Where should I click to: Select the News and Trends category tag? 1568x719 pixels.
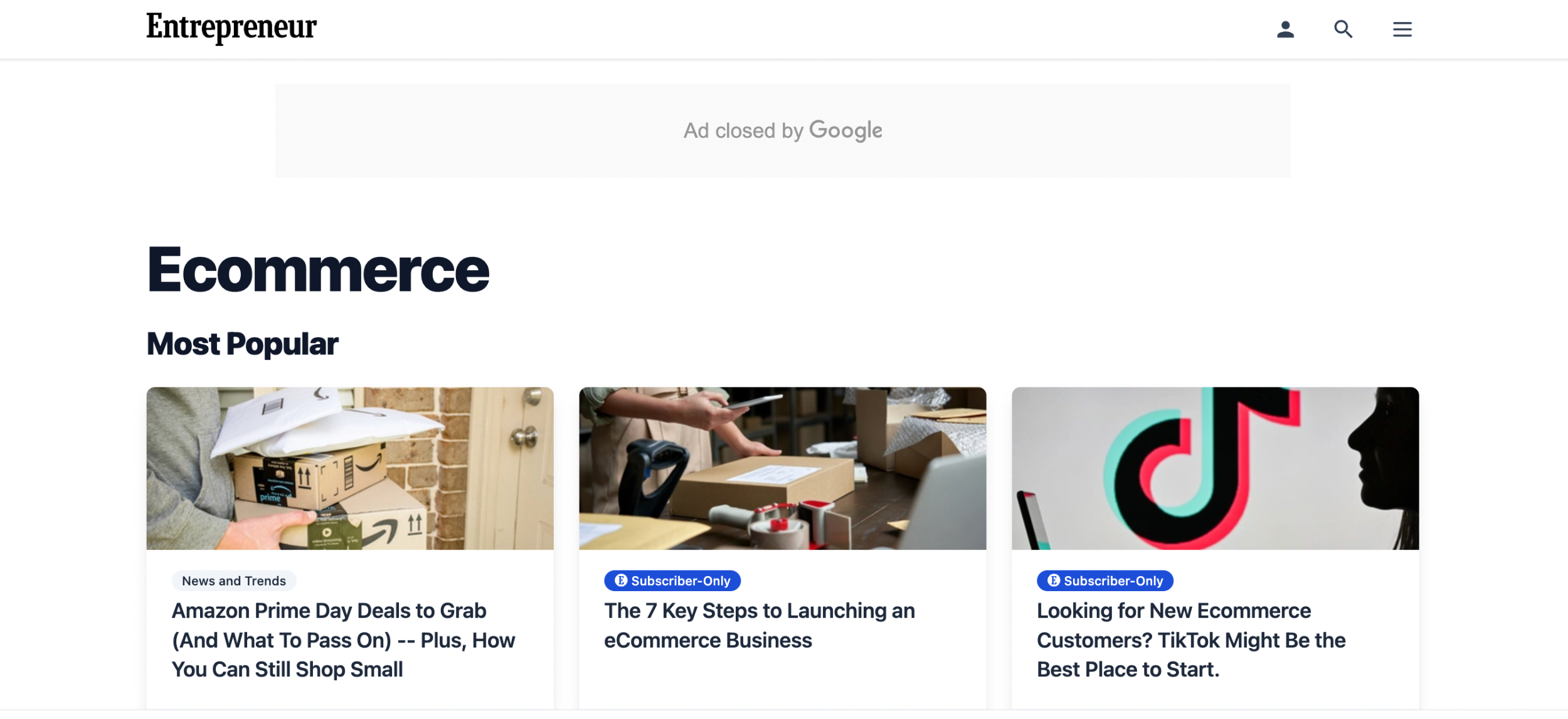(x=233, y=581)
